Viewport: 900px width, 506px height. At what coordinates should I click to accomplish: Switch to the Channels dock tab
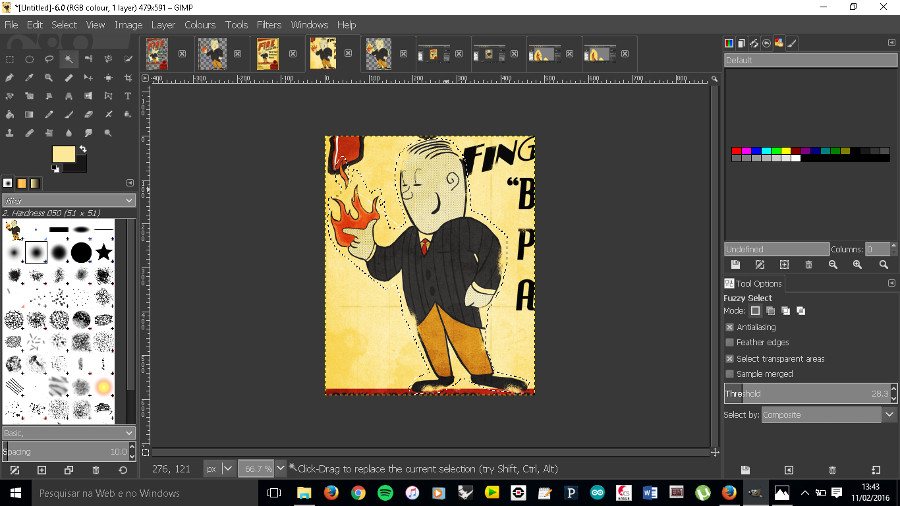[x=729, y=43]
